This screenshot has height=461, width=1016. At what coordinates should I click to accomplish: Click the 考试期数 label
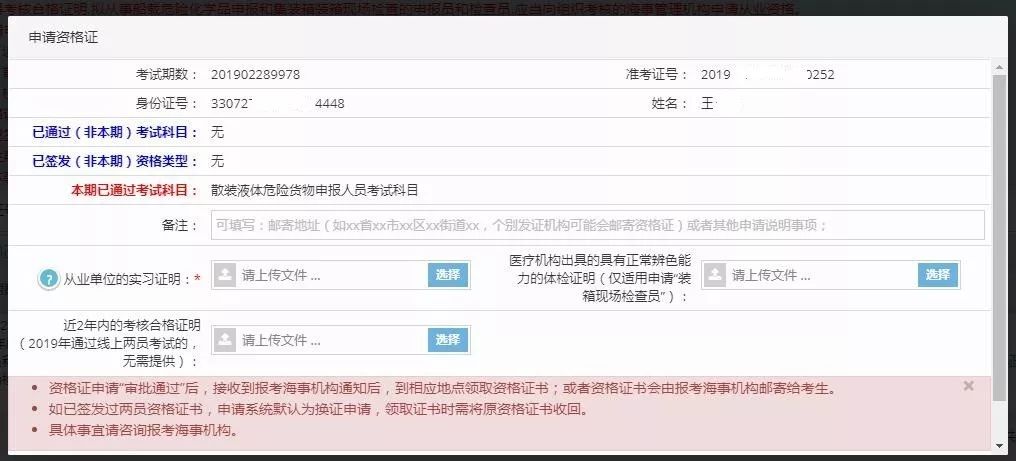[167, 75]
